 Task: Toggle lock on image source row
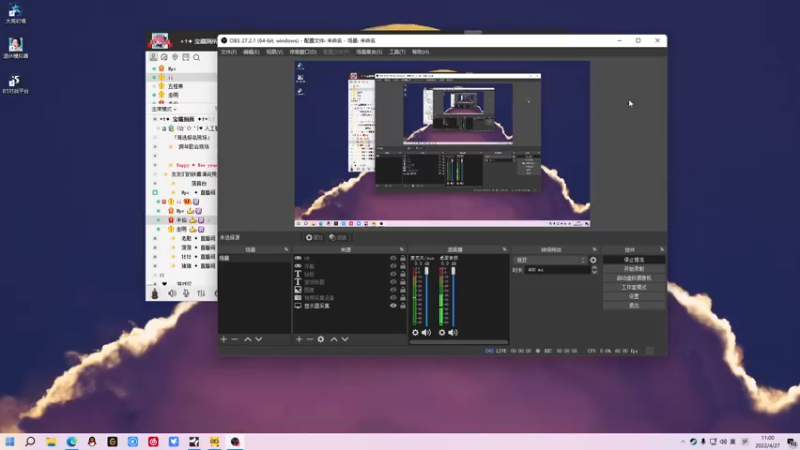[x=403, y=290]
